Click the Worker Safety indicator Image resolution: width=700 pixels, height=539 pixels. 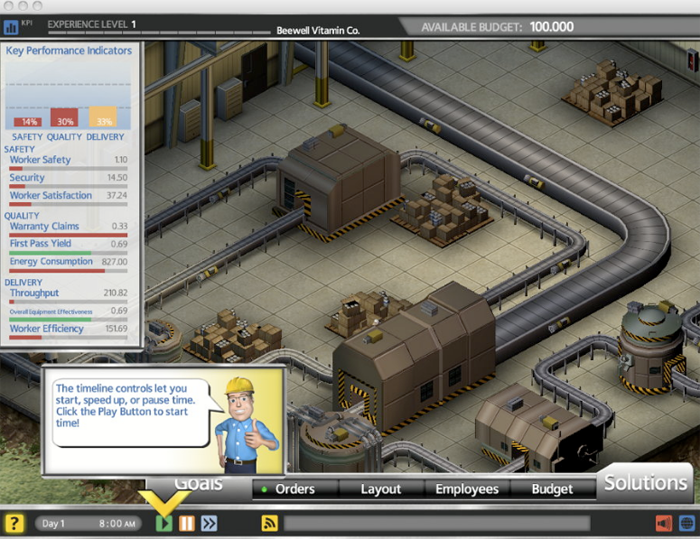[x=40, y=160]
